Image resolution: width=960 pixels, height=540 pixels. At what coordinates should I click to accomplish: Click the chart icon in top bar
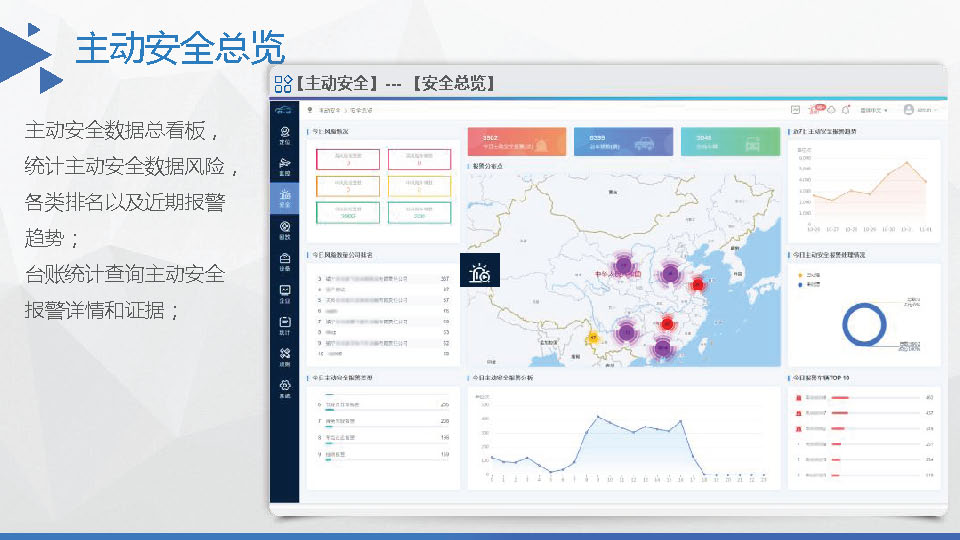pos(795,110)
